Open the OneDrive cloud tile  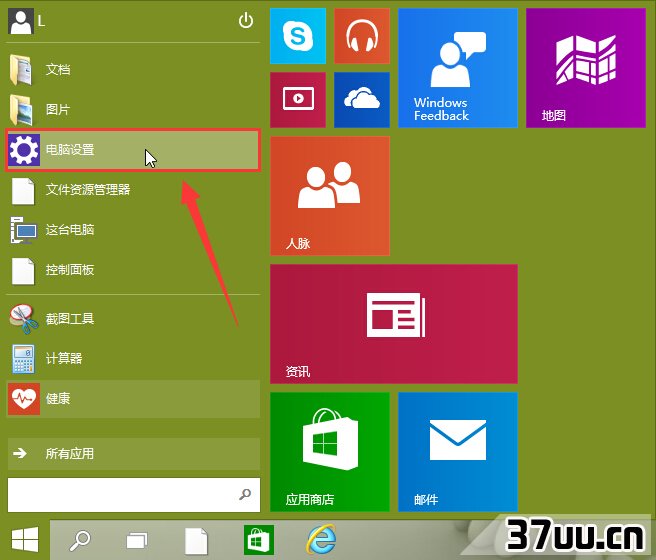pos(362,100)
